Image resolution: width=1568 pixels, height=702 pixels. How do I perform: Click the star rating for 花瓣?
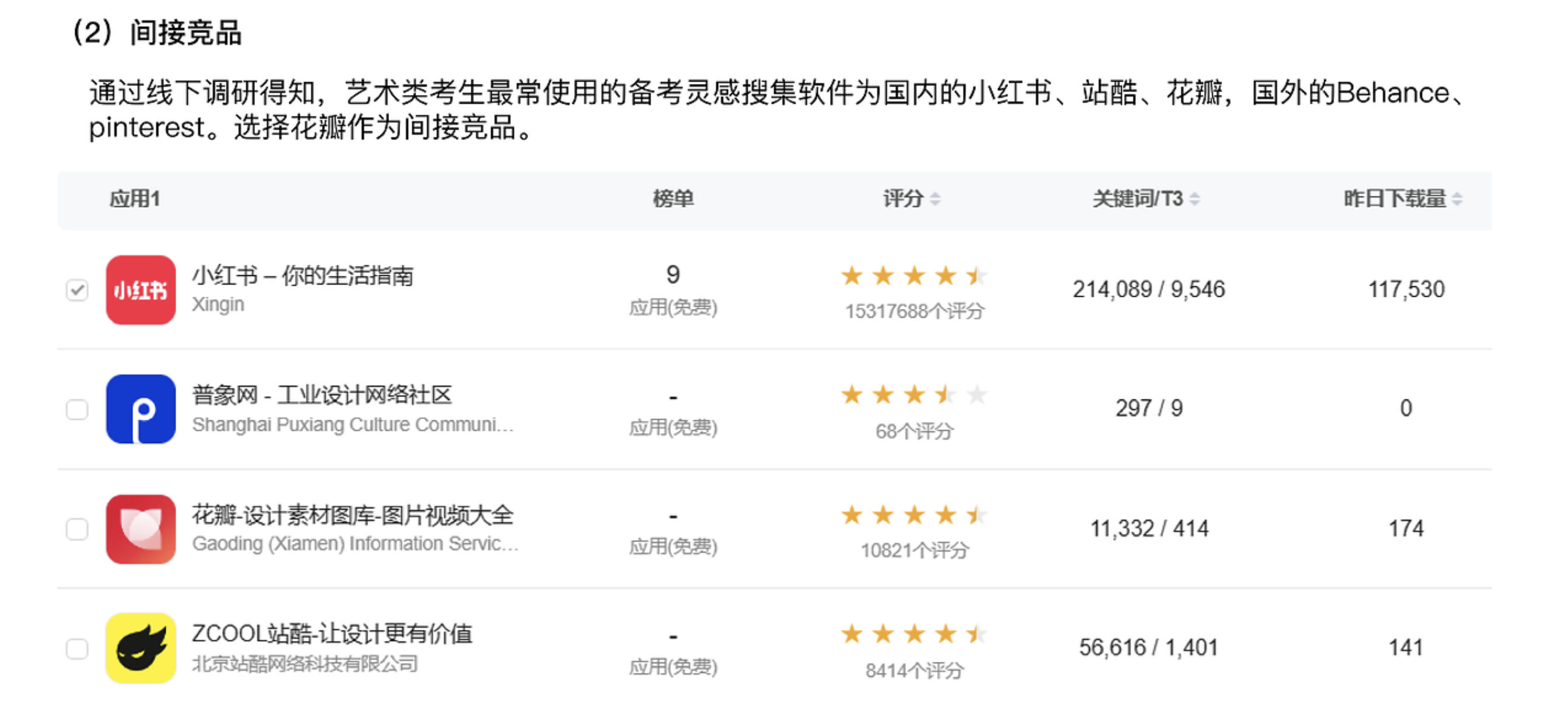912,516
